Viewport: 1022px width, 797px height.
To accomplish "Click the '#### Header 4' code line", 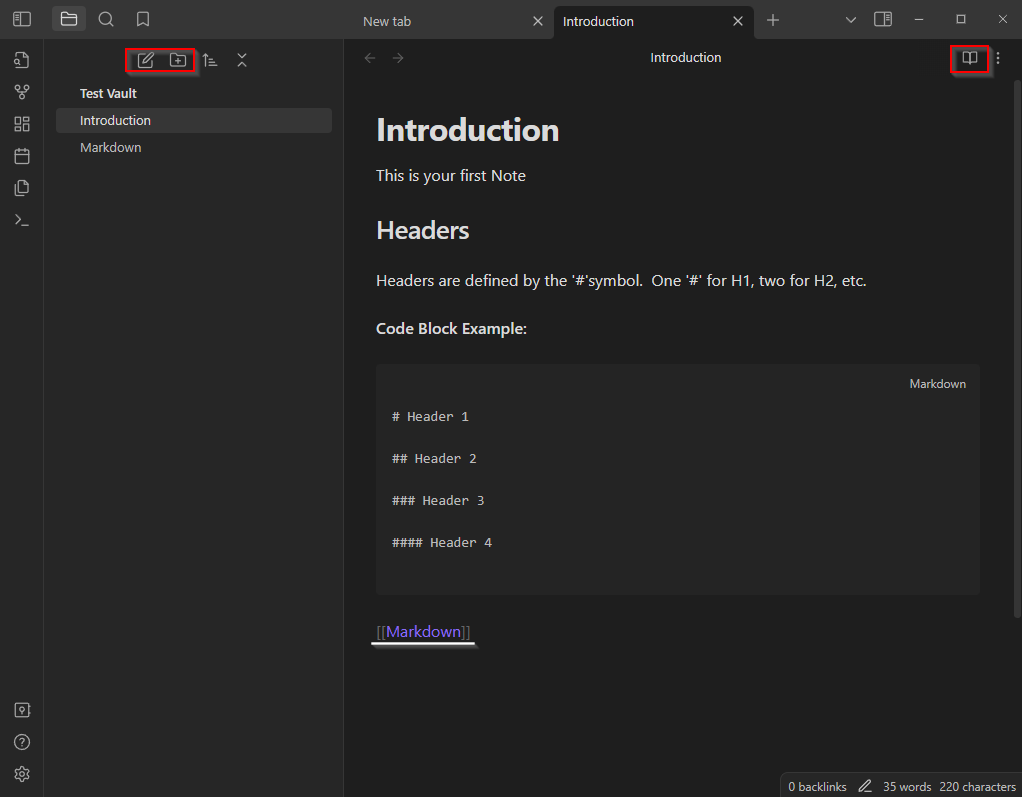I will coord(442,542).
